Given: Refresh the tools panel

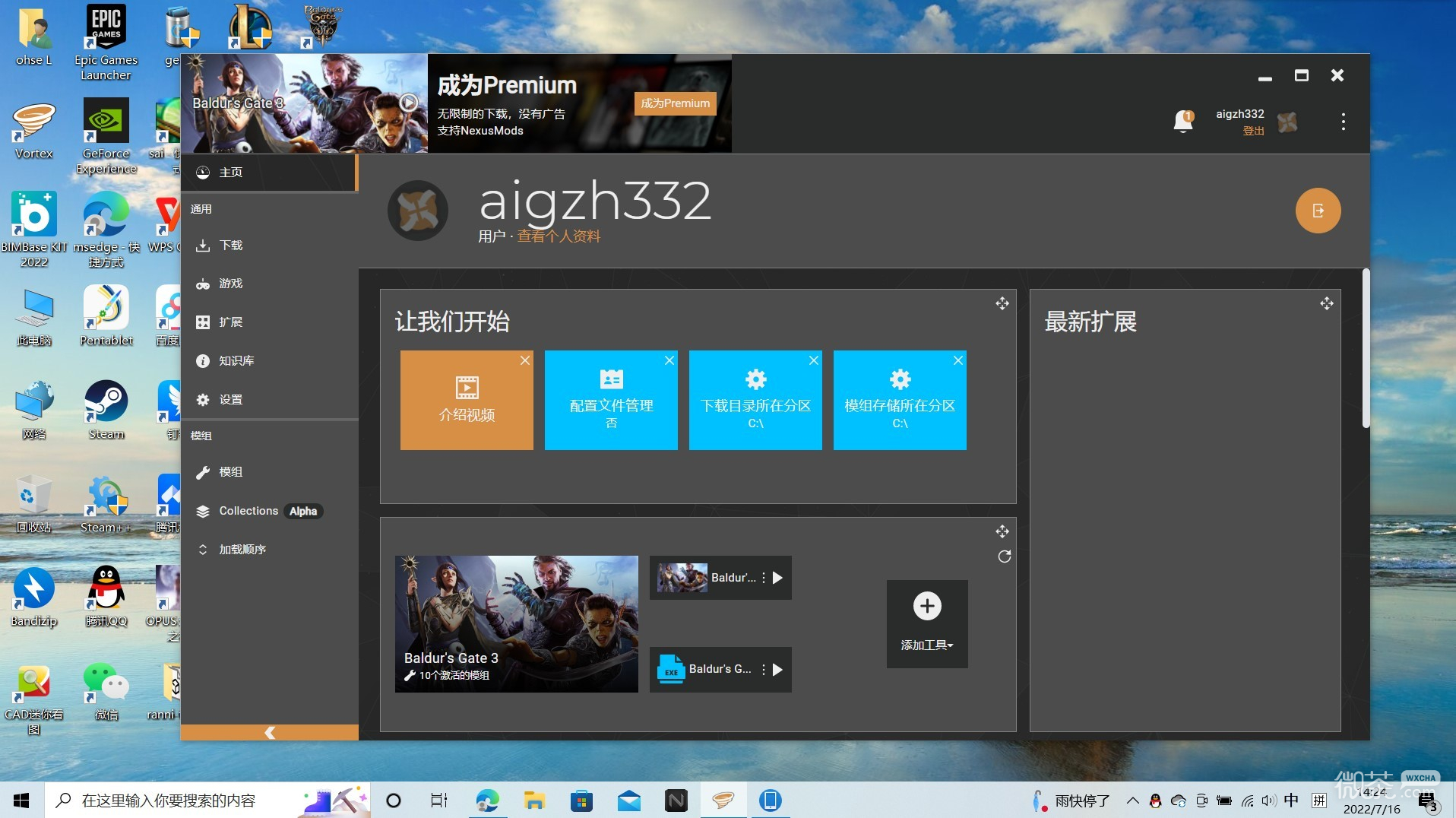Looking at the screenshot, I should 1004,556.
